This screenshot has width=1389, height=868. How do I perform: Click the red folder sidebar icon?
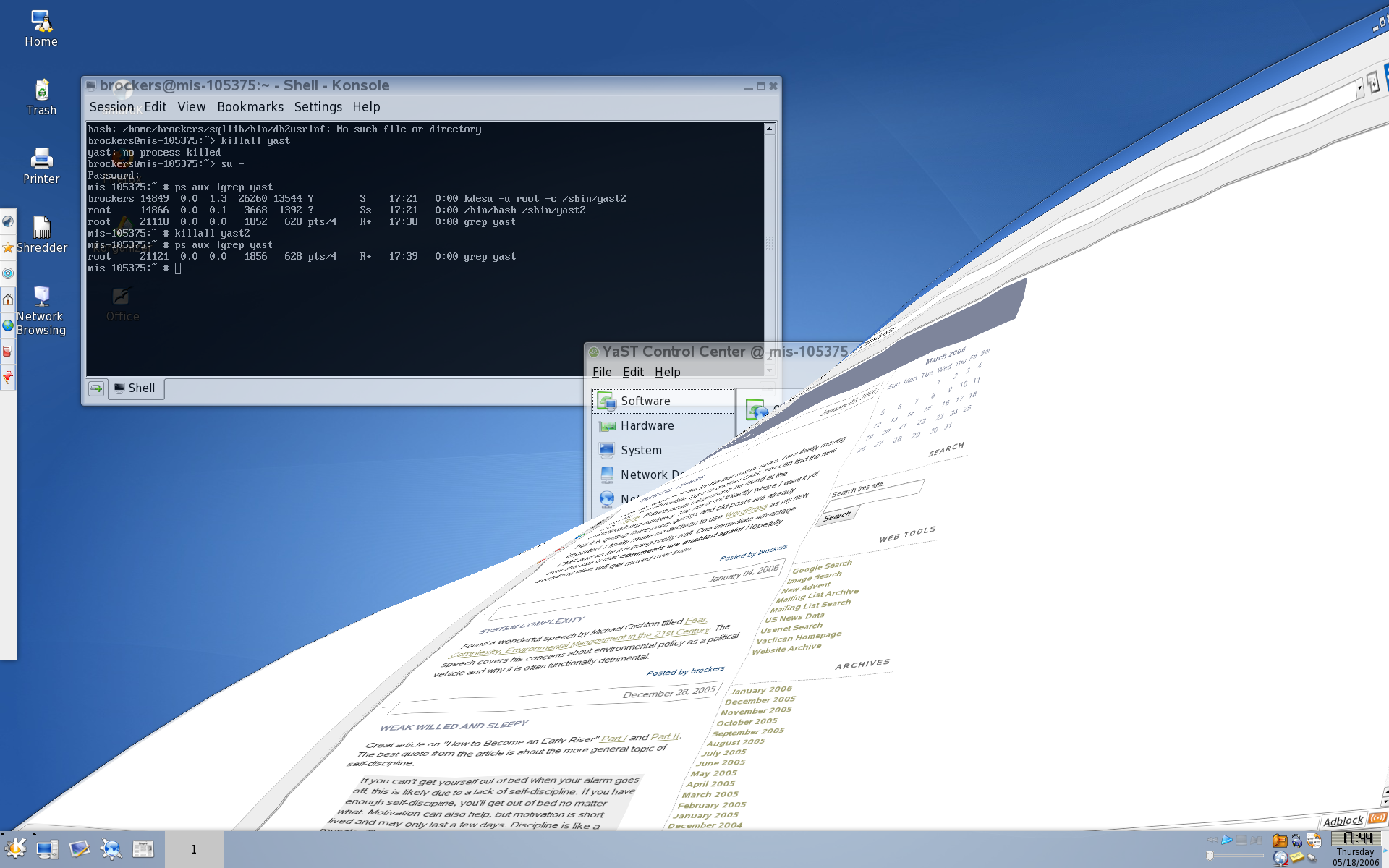click(8, 352)
